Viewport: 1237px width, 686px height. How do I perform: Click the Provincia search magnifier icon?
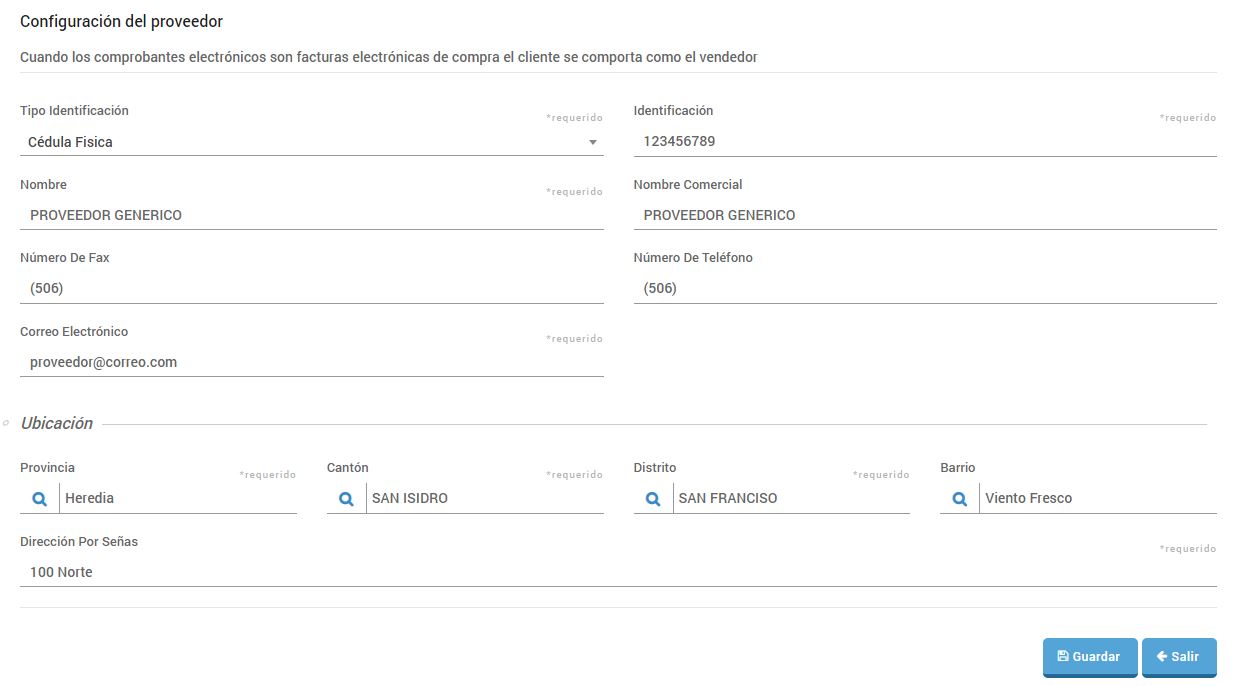tap(39, 499)
